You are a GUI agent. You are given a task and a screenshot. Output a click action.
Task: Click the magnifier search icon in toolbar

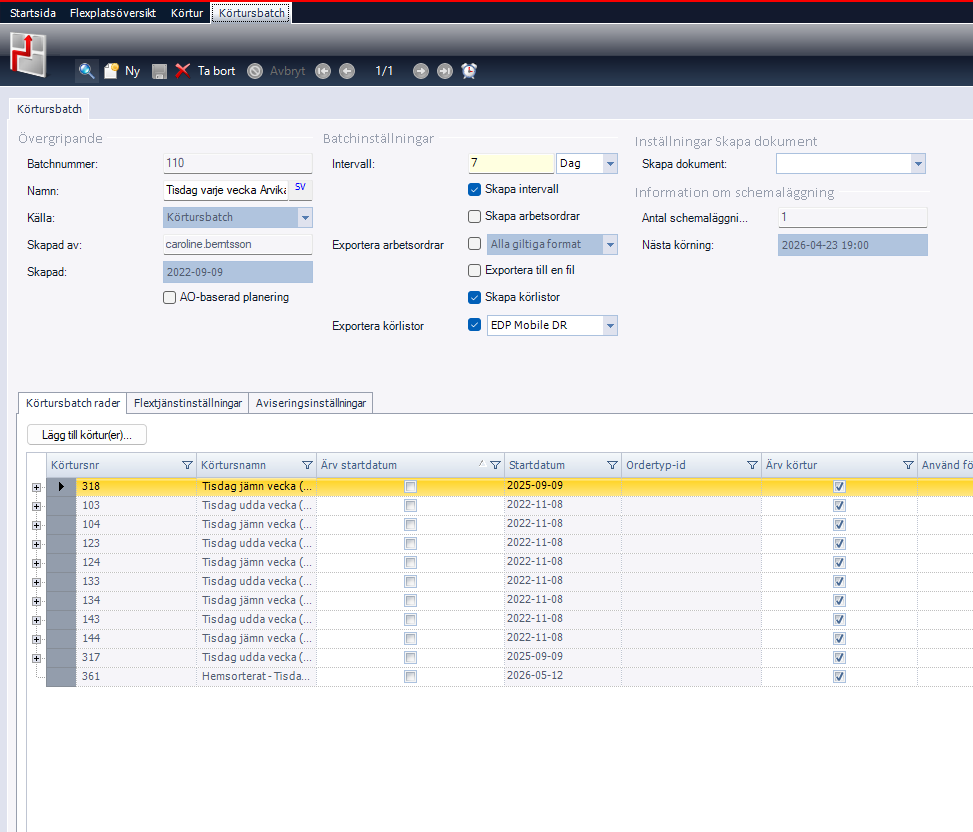pyautogui.click(x=87, y=71)
